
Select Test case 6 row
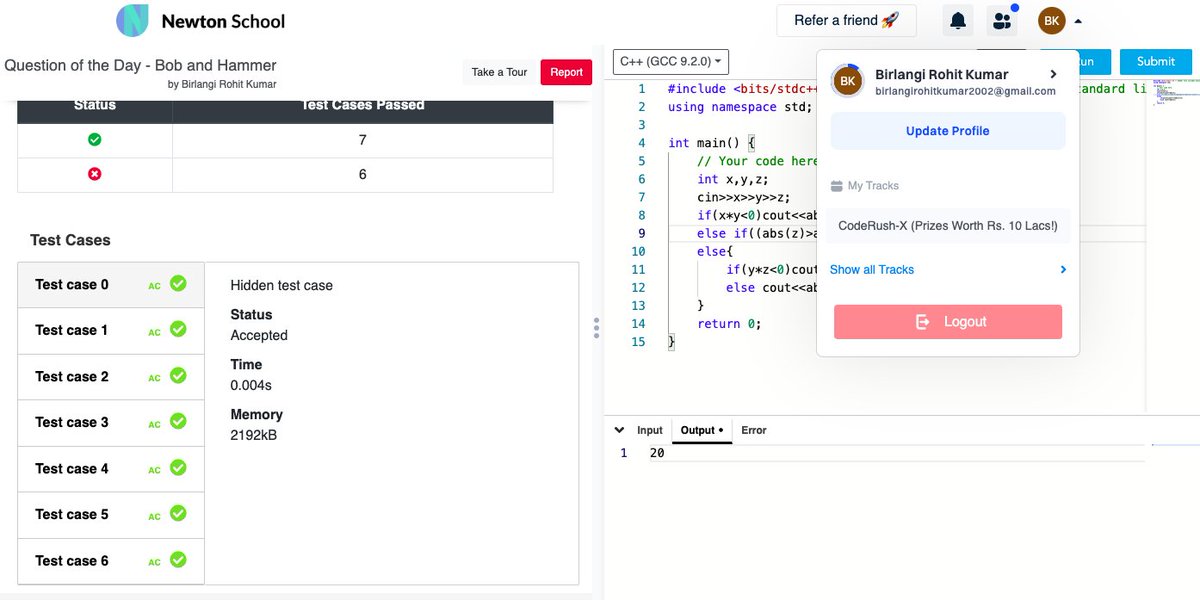click(111, 561)
